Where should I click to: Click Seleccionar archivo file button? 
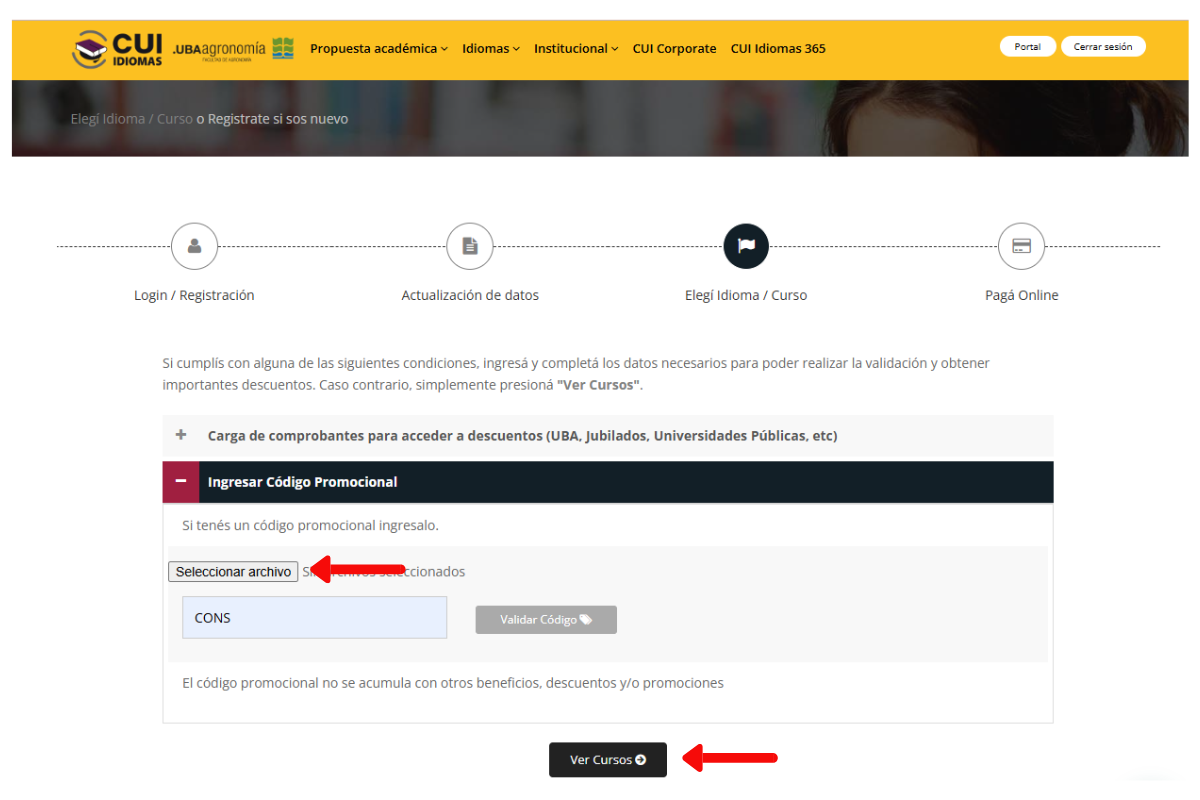pos(233,572)
